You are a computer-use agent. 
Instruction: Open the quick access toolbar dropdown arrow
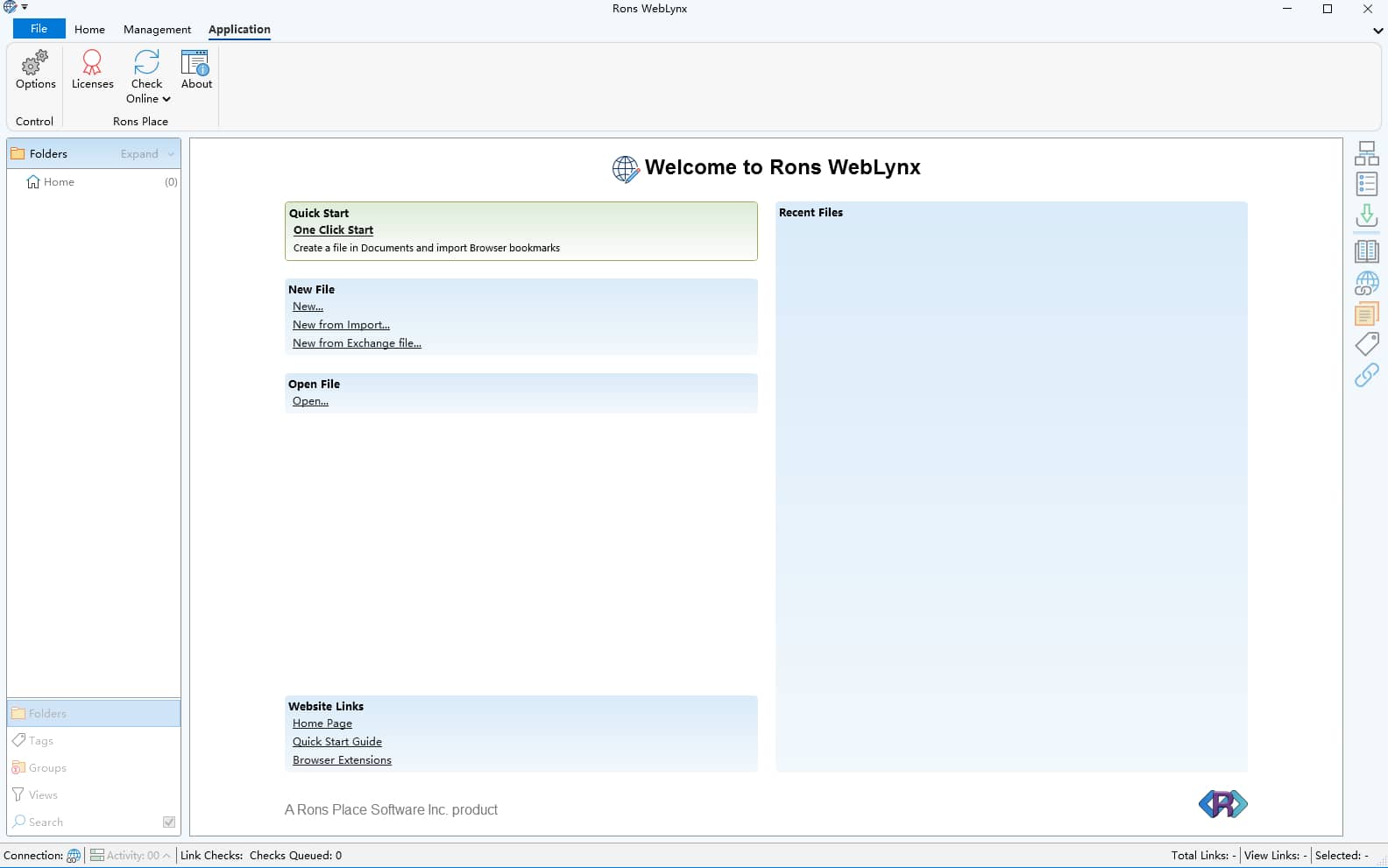[25, 7]
